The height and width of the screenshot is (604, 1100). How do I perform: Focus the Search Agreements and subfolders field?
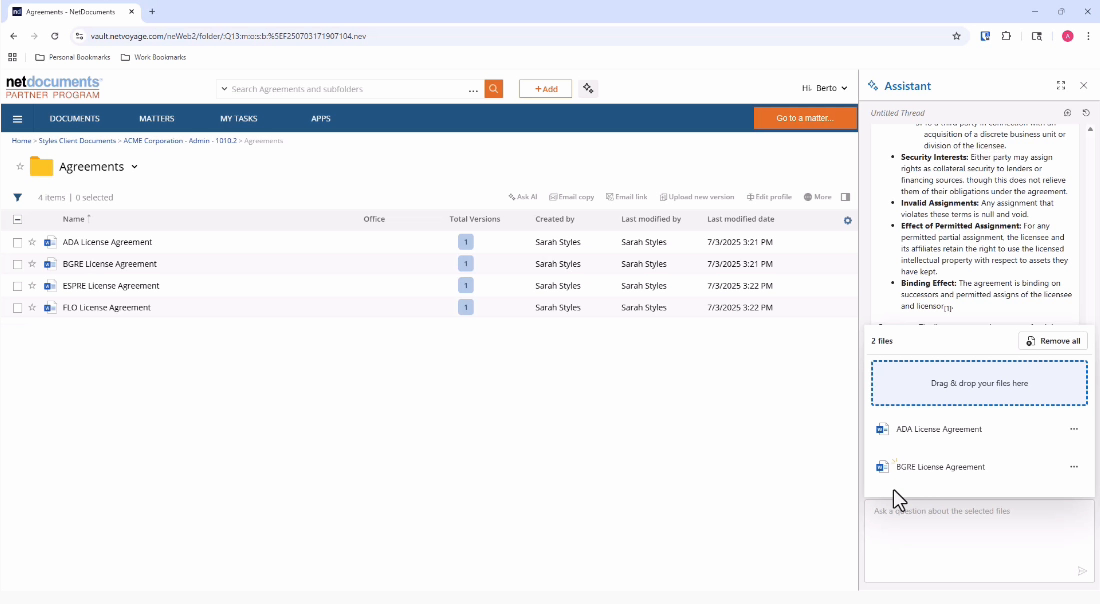pyautogui.click(x=347, y=89)
